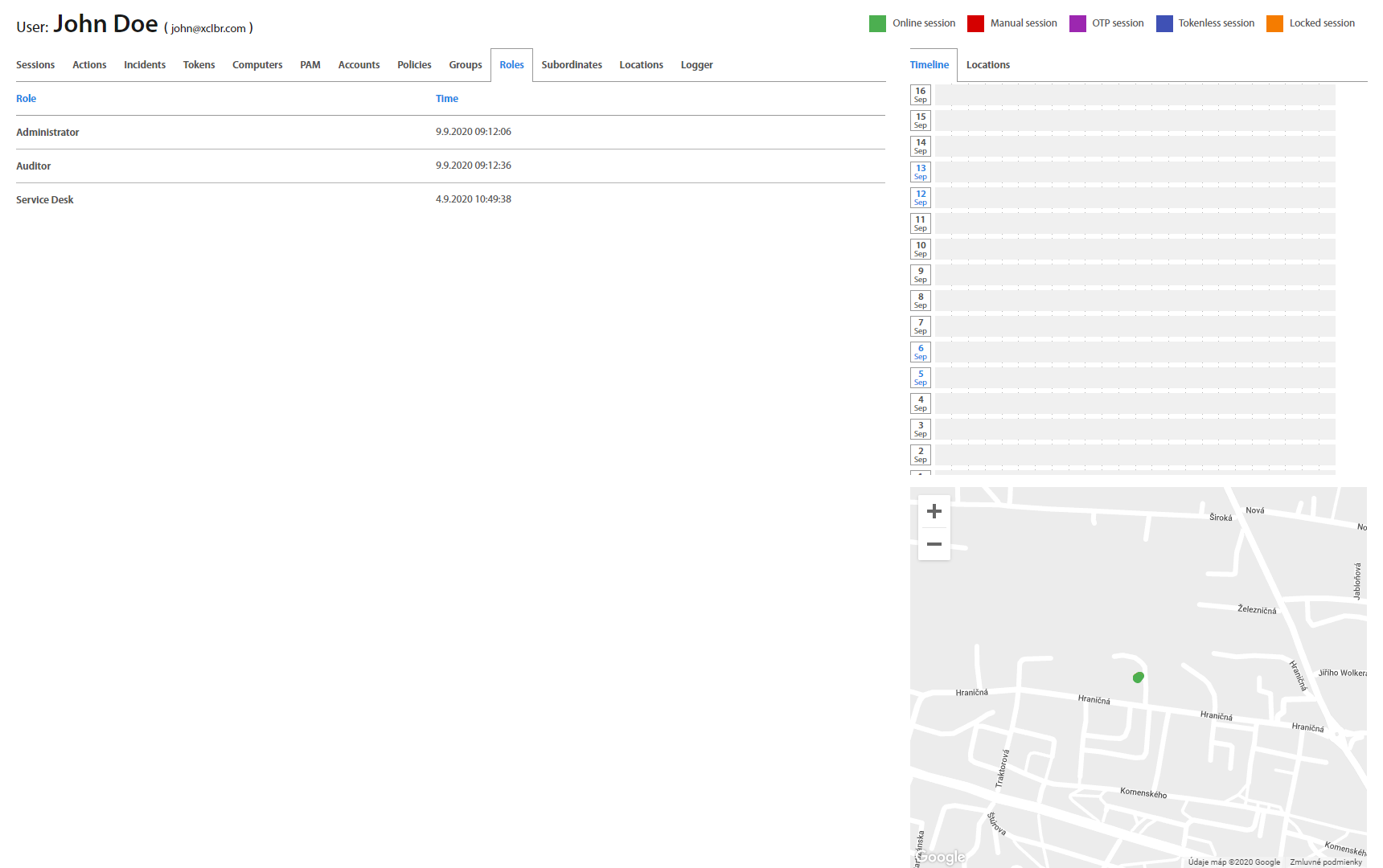Click the red Manual session swatch
1383x868 pixels.
pos(975,23)
